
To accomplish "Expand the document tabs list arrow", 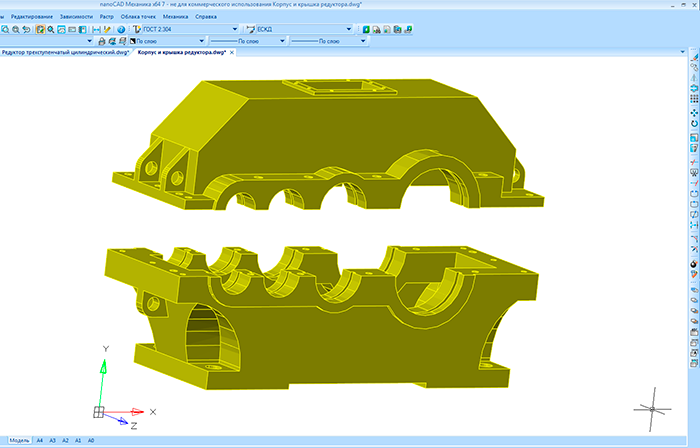I will click(682, 52).
